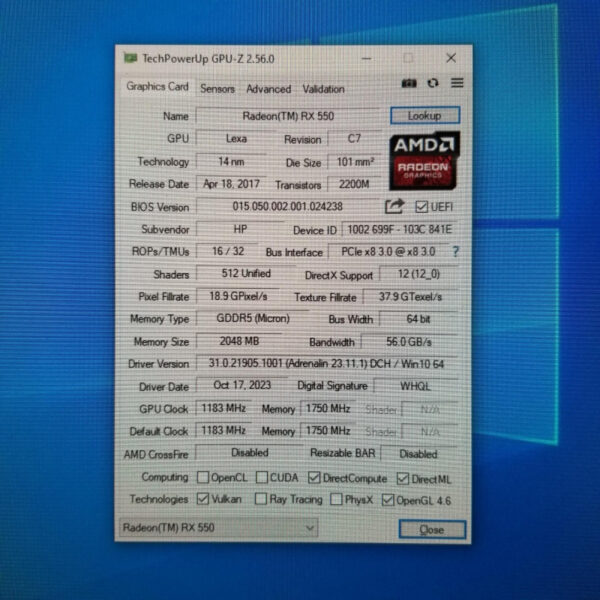600x600 pixels.
Task: Click the Bus Interface value PCIe x8 3.0
Action: (388, 252)
